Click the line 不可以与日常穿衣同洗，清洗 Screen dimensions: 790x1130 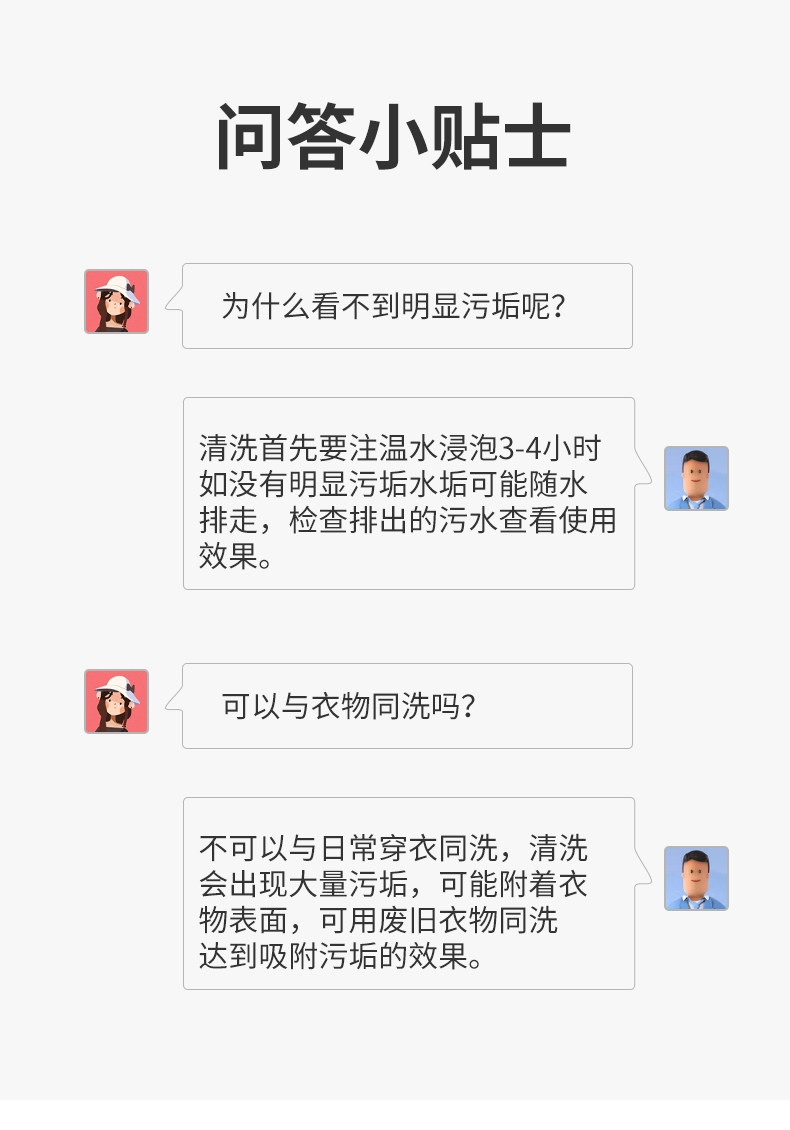coord(393,847)
